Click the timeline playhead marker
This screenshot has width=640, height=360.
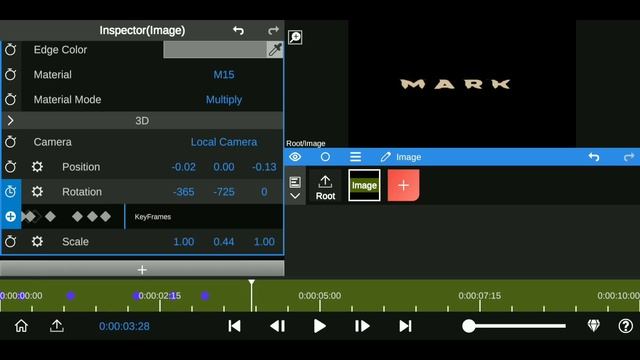tap(251, 283)
